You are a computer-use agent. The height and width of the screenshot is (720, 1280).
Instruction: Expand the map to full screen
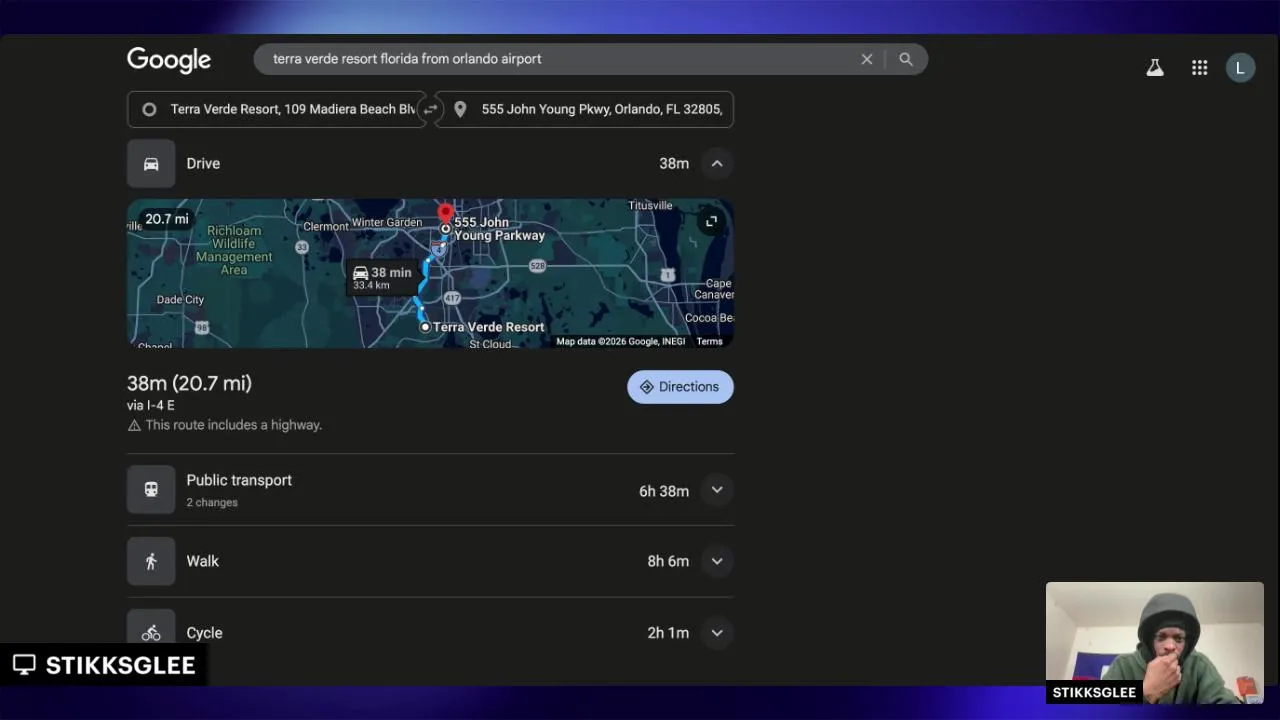pos(711,221)
